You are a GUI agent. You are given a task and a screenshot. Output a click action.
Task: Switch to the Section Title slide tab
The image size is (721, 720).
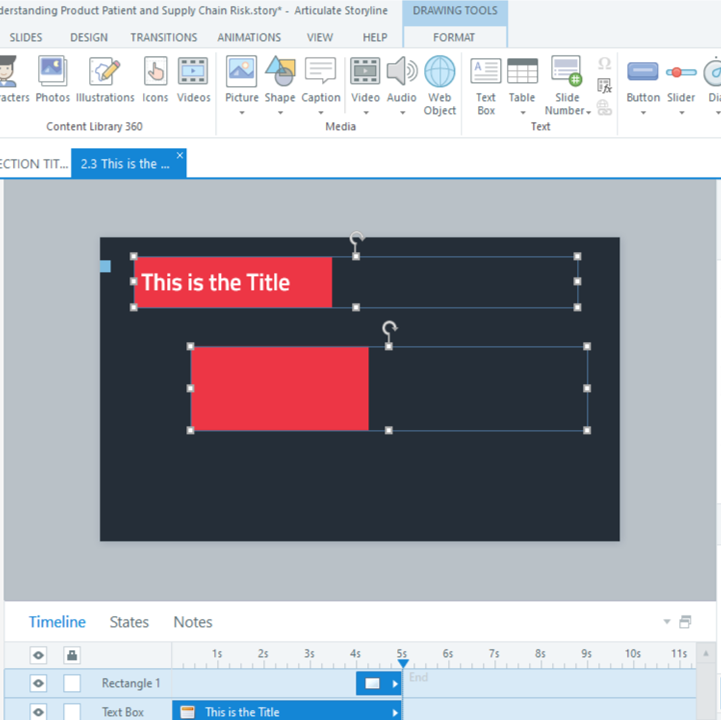click(34, 164)
